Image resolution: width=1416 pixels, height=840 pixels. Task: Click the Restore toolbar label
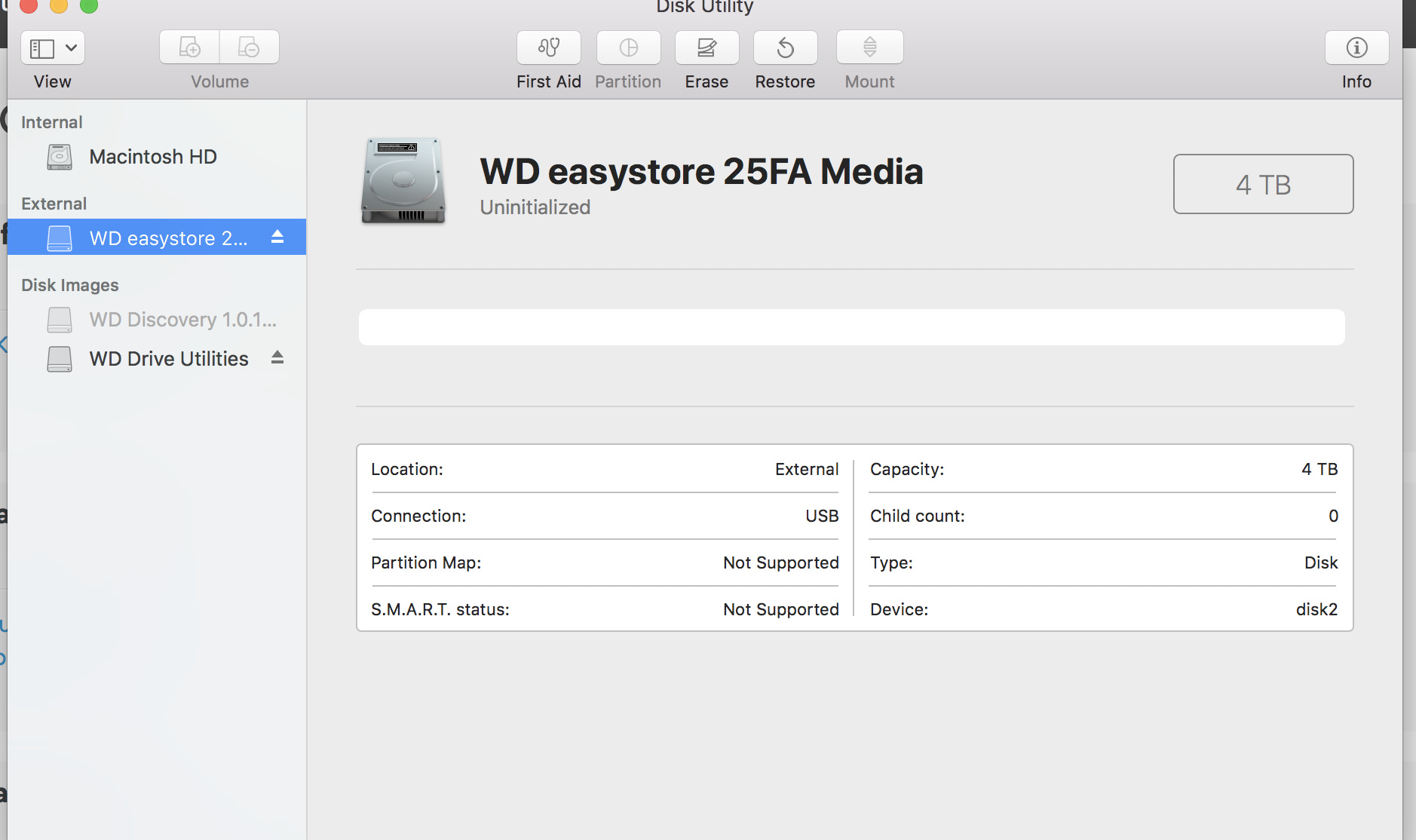786,81
